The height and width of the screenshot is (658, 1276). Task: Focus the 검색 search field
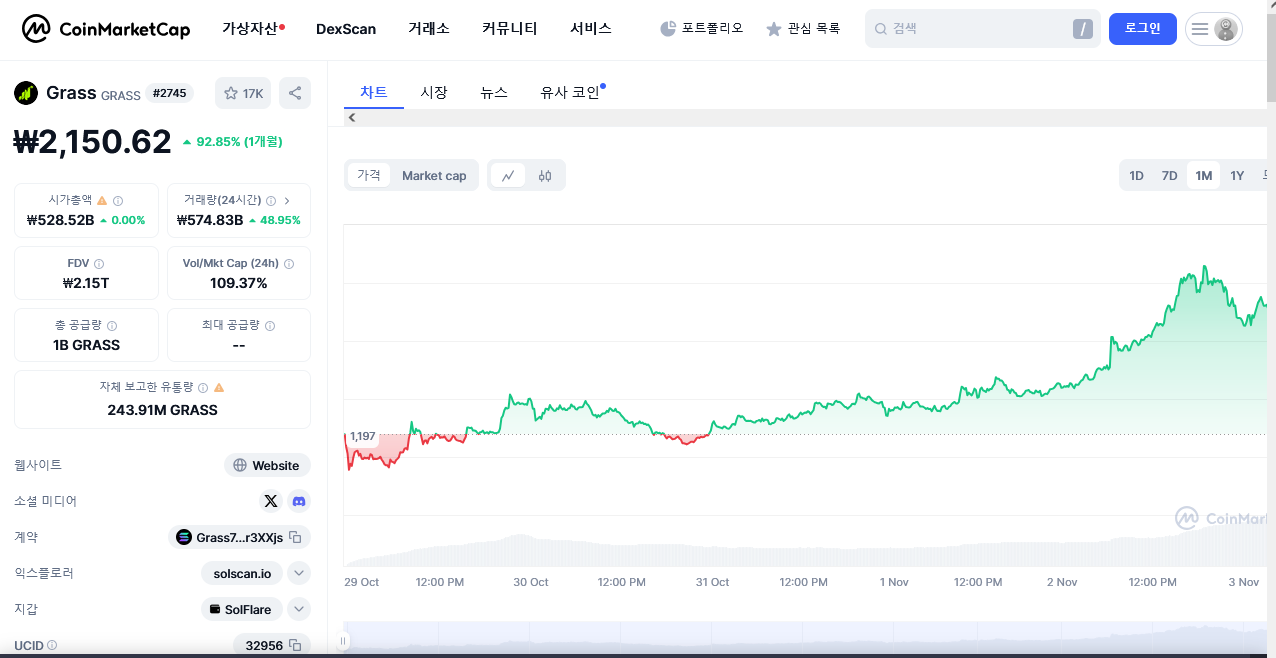[983, 29]
